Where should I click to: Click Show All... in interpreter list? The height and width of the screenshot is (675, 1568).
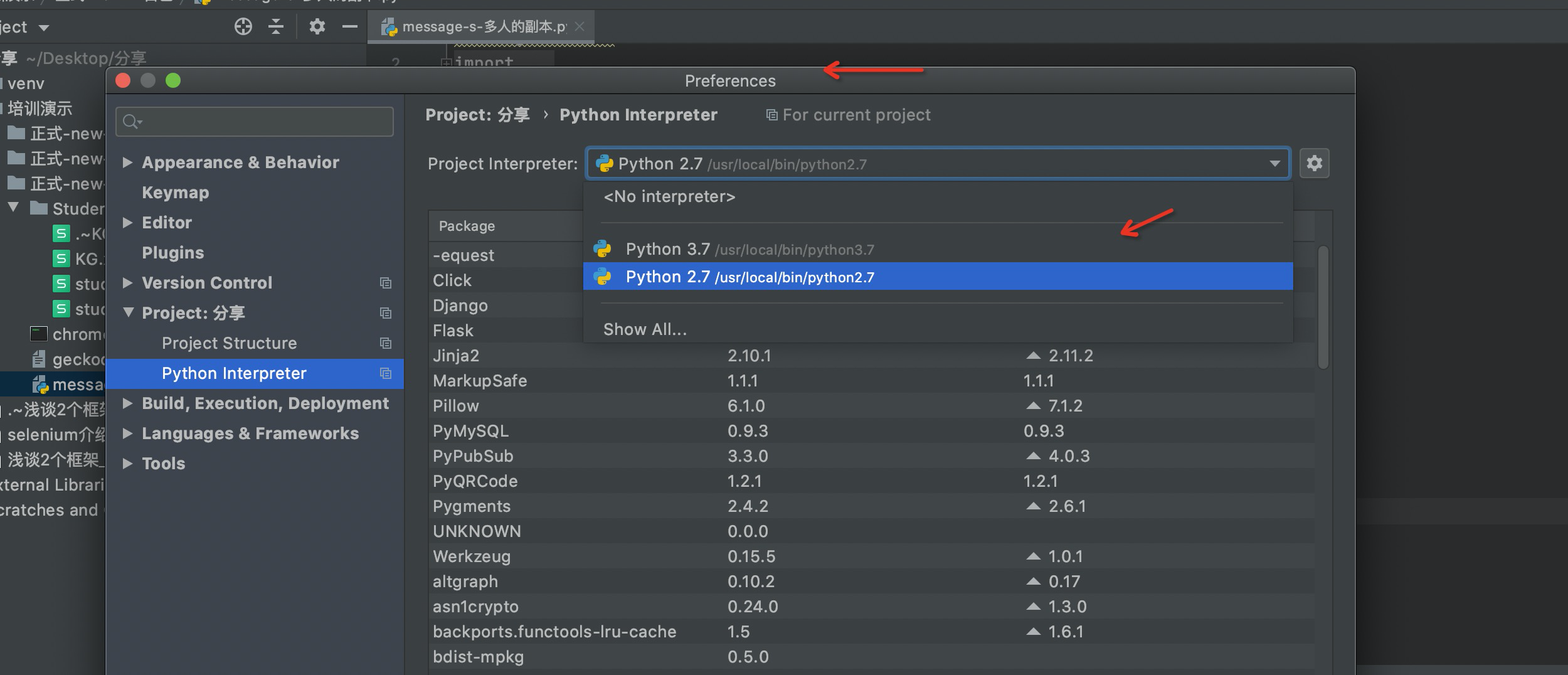pos(645,329)
